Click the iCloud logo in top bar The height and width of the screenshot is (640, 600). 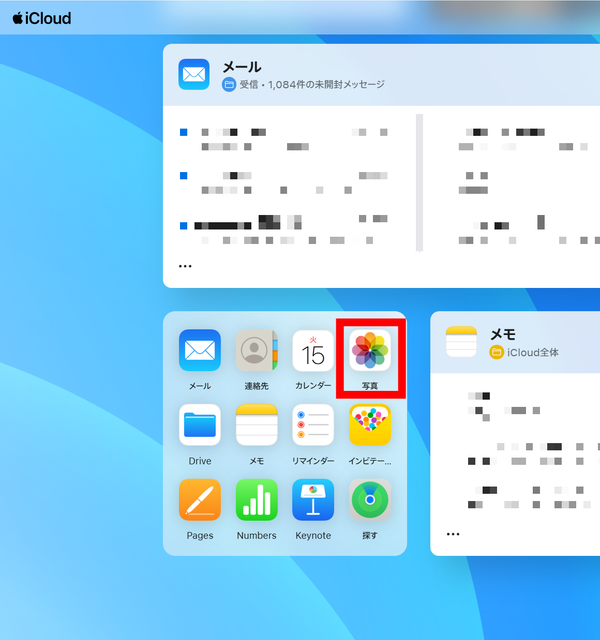point(42,18)
